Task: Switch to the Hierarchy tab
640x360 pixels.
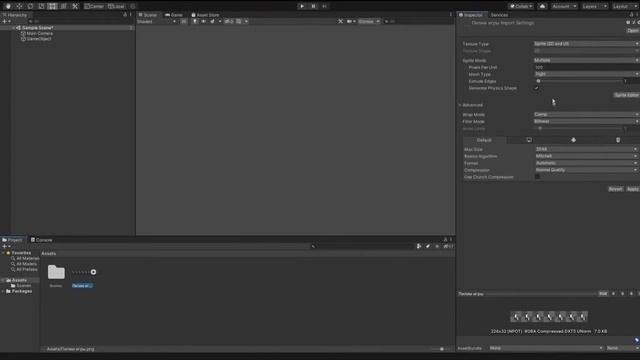Action: 15,15
